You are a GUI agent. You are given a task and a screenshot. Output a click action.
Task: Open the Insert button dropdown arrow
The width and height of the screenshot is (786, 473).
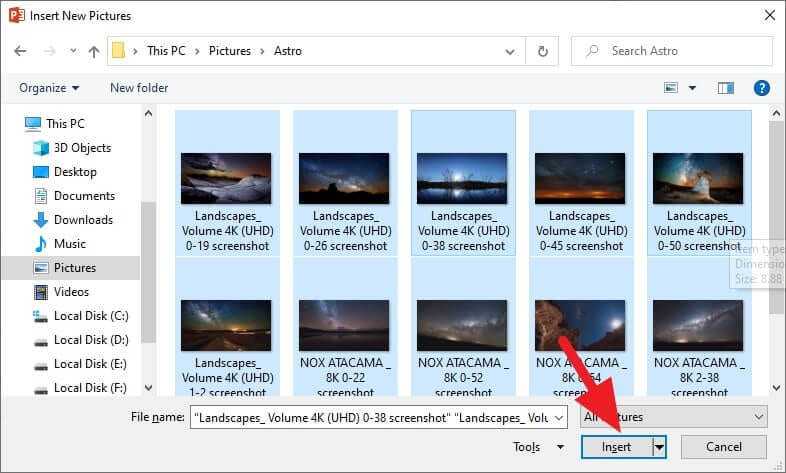click(x=660, y=446)
